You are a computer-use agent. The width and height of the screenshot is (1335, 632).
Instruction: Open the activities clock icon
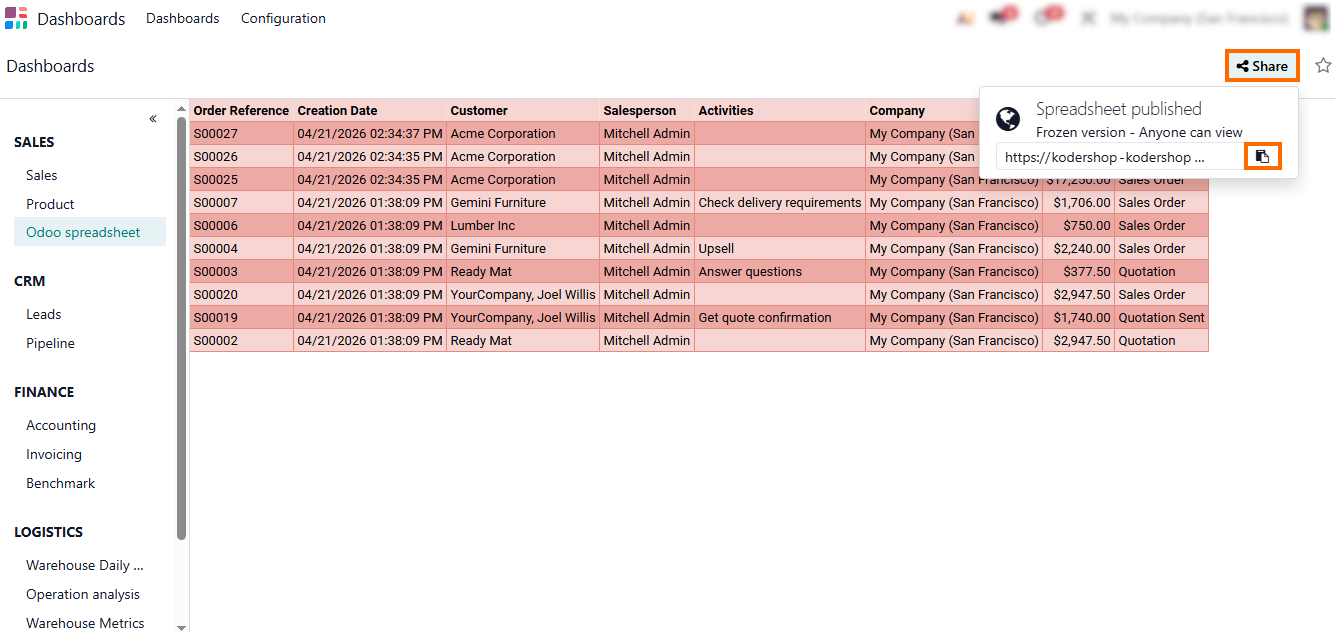coord(1045,18)
